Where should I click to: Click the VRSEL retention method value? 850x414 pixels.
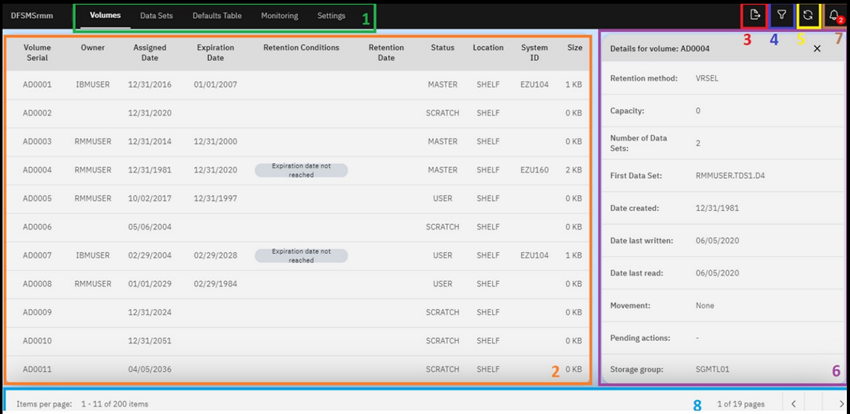coord(707,79)
